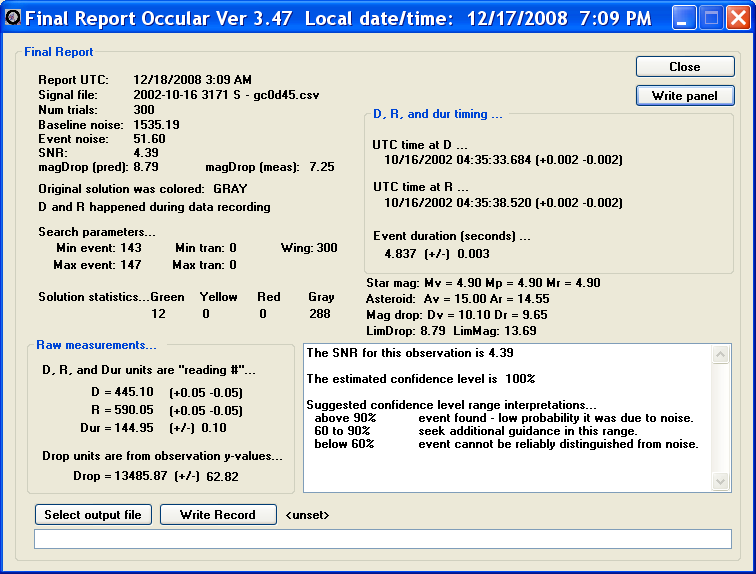Click the Star mag line Mv = 4.90
The height and width of the screenshot is (574, 756).
pyautogui.click(x=483, y=282)
